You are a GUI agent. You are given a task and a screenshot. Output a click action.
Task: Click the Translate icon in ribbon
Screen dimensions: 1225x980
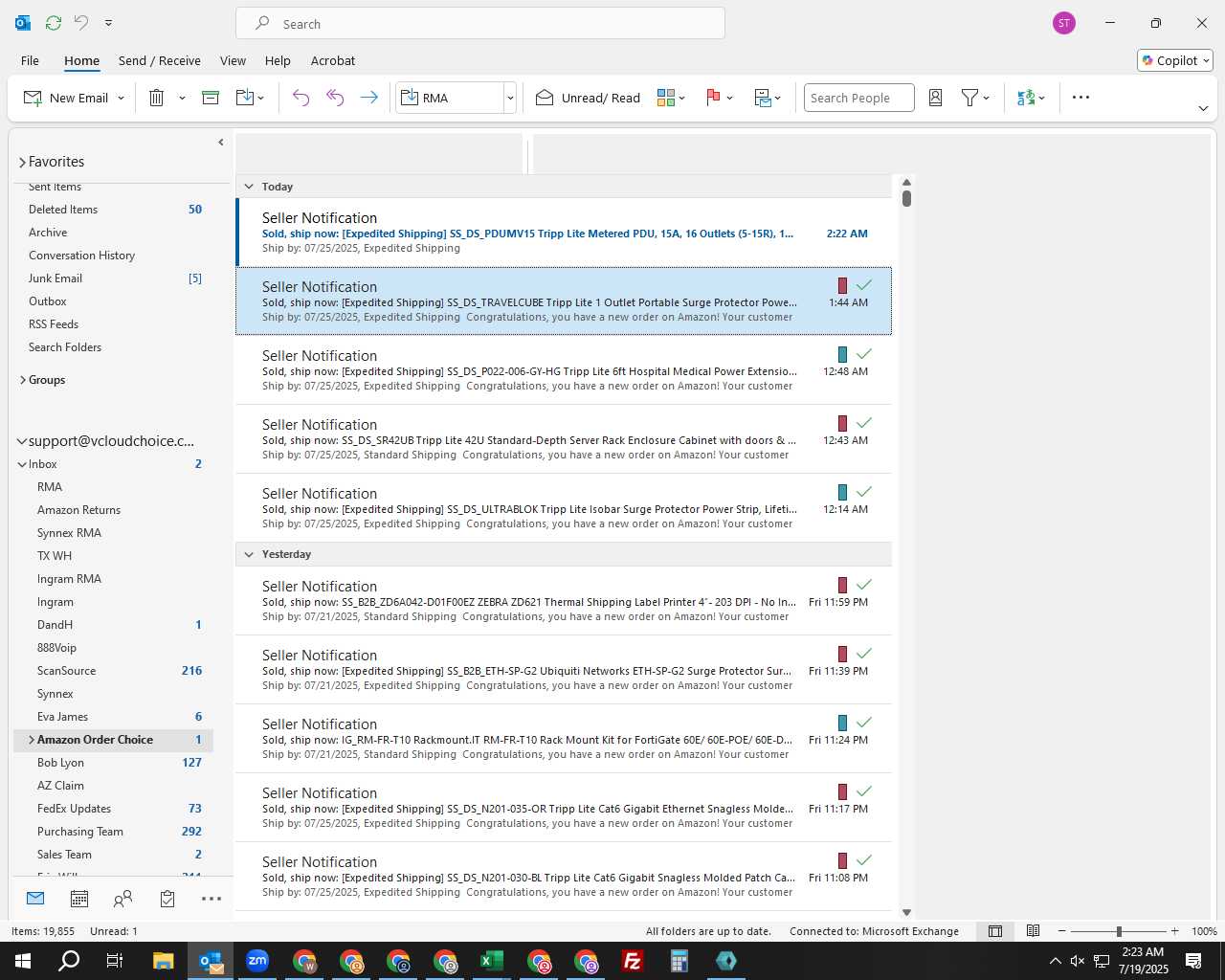click(1026, 98)
